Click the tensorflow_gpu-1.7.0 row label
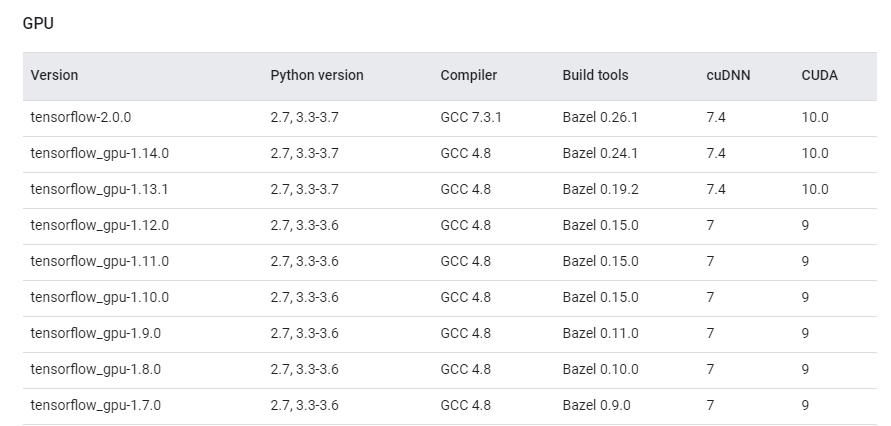Image resolution: width=891 pixels, height=426 pixels. (96, 405)
